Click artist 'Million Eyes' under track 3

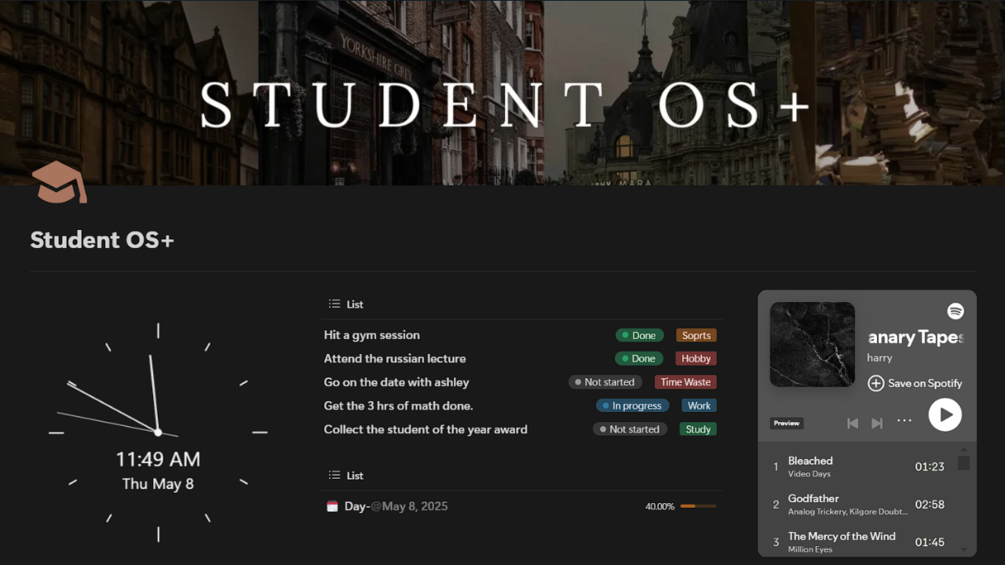[x=810, y=550]
